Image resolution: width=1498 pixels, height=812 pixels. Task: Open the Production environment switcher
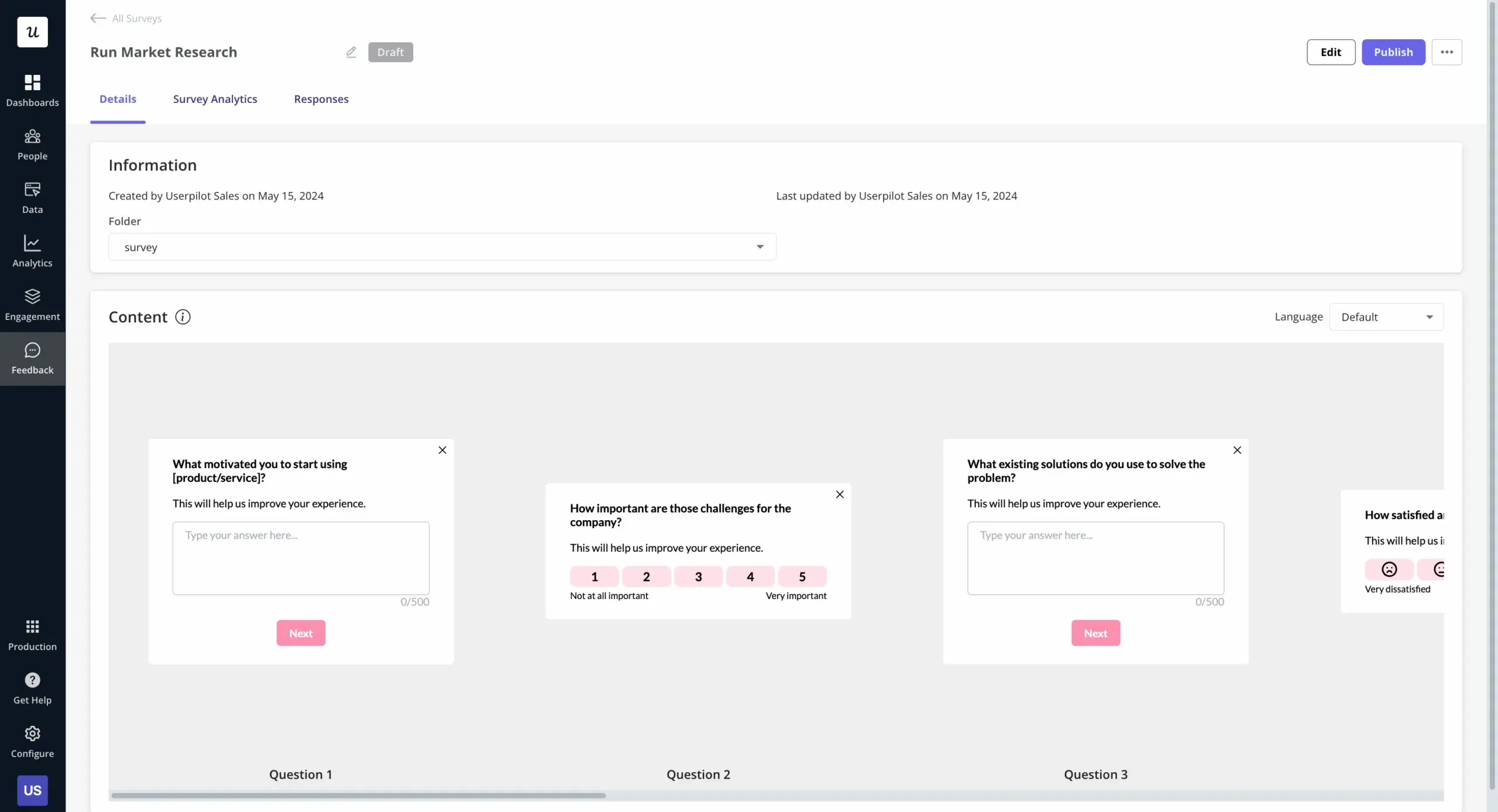tap(32, 635)
